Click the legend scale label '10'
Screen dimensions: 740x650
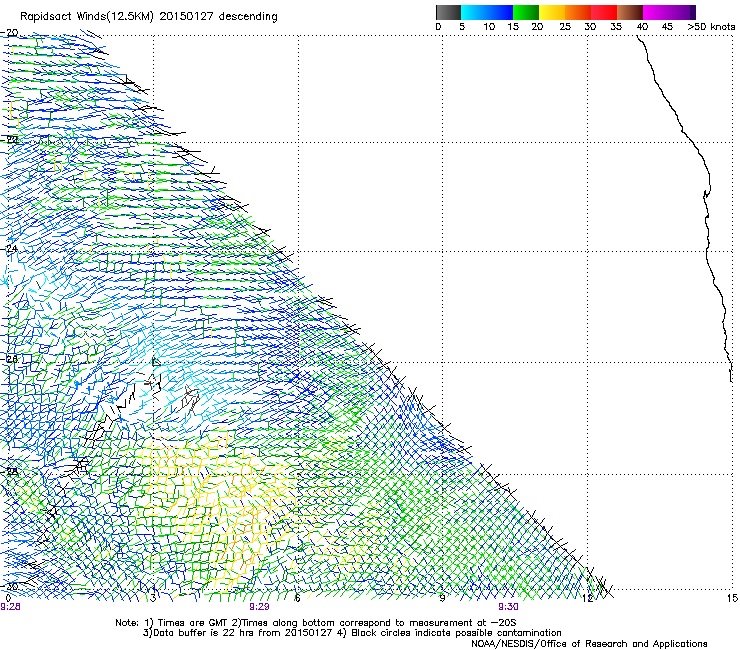click(489, 27)
